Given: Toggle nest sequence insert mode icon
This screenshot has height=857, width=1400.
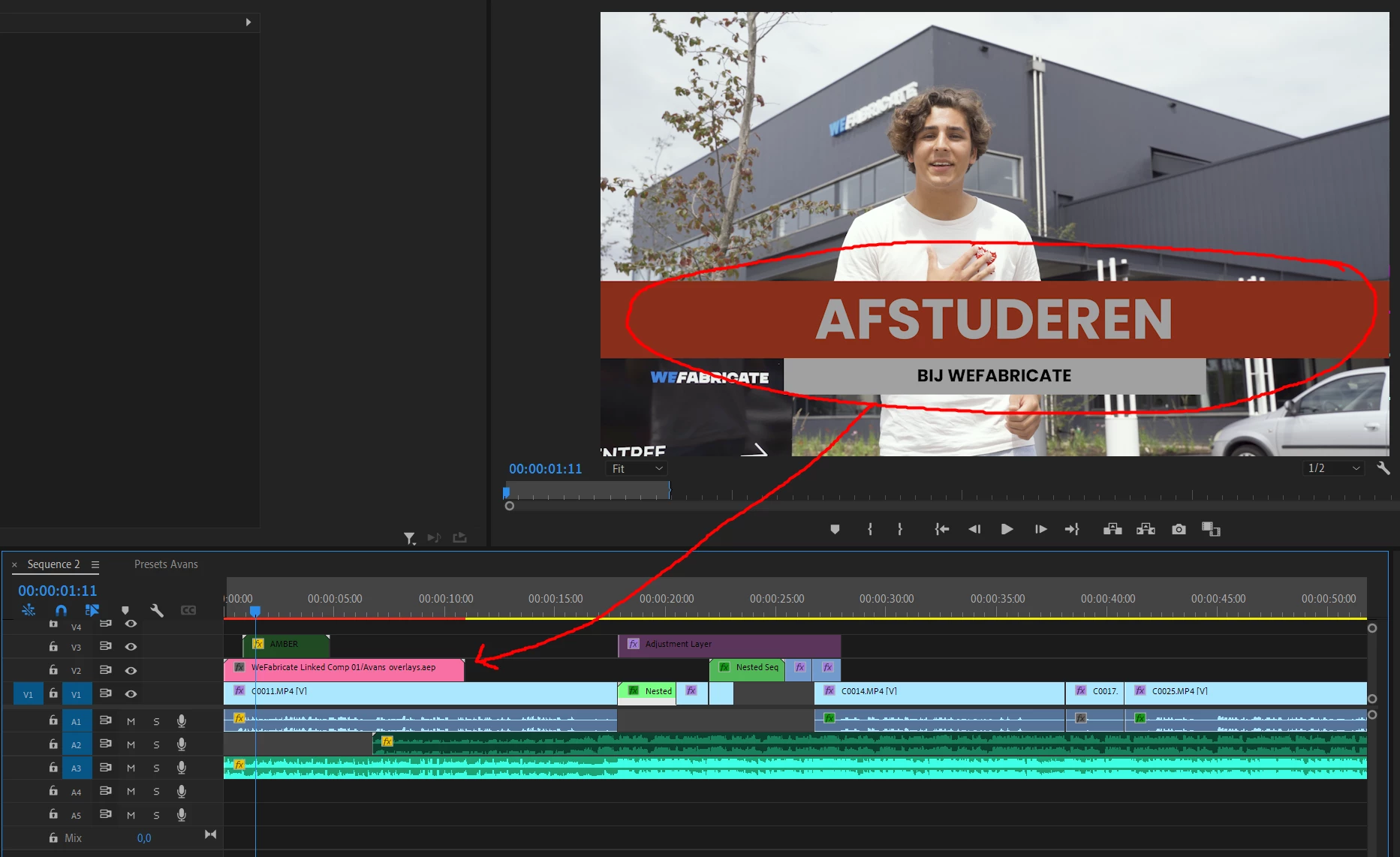Looking at the screenshot, I should point(29,610).
